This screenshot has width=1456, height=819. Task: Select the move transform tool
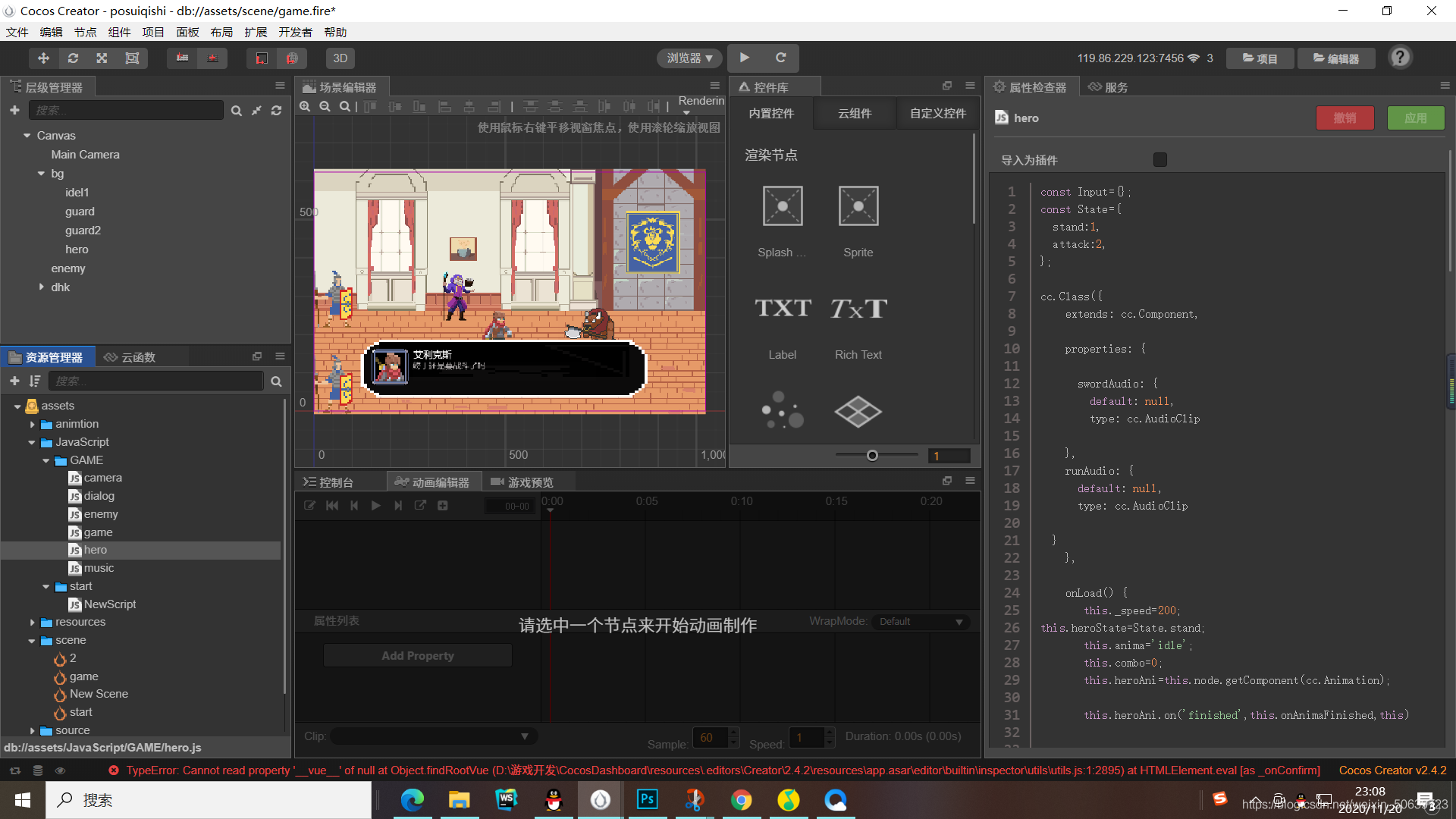click(43, 58)
